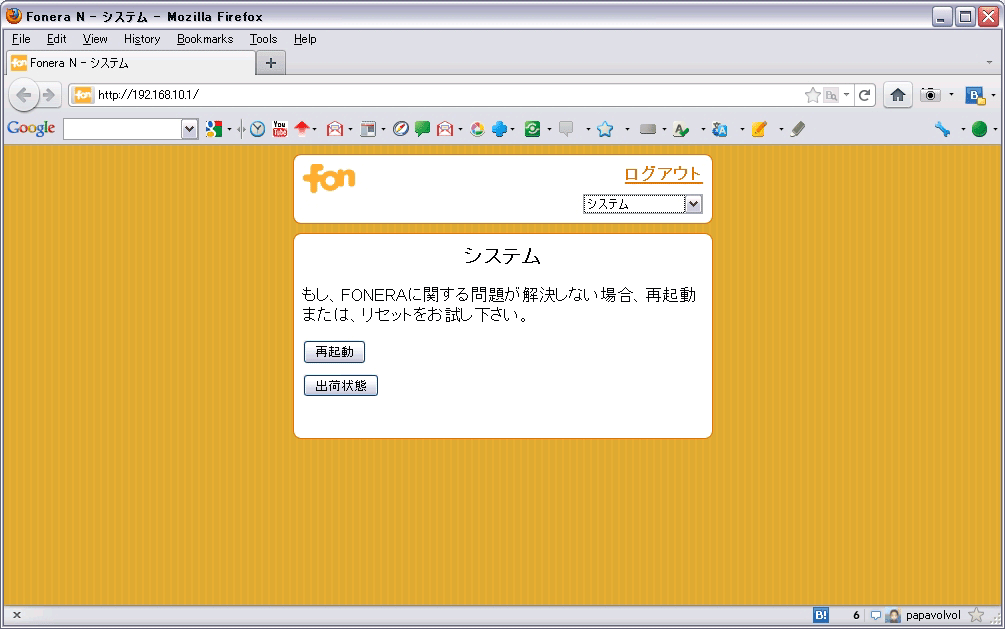Focus the Google toolbar search field
The height and width of the screenshot is (629, 1005).
[122, 129]
